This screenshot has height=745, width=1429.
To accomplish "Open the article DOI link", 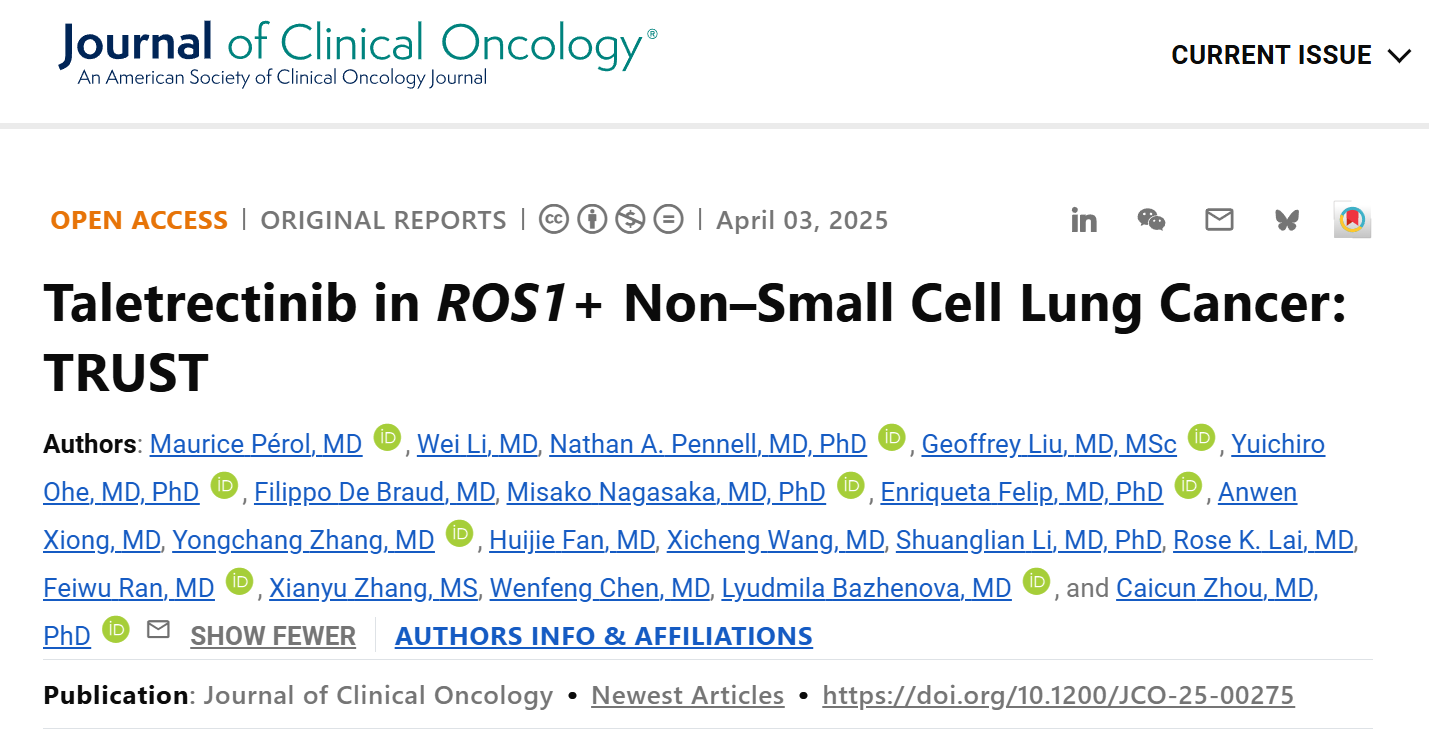I will click(x=1058, y=695).
